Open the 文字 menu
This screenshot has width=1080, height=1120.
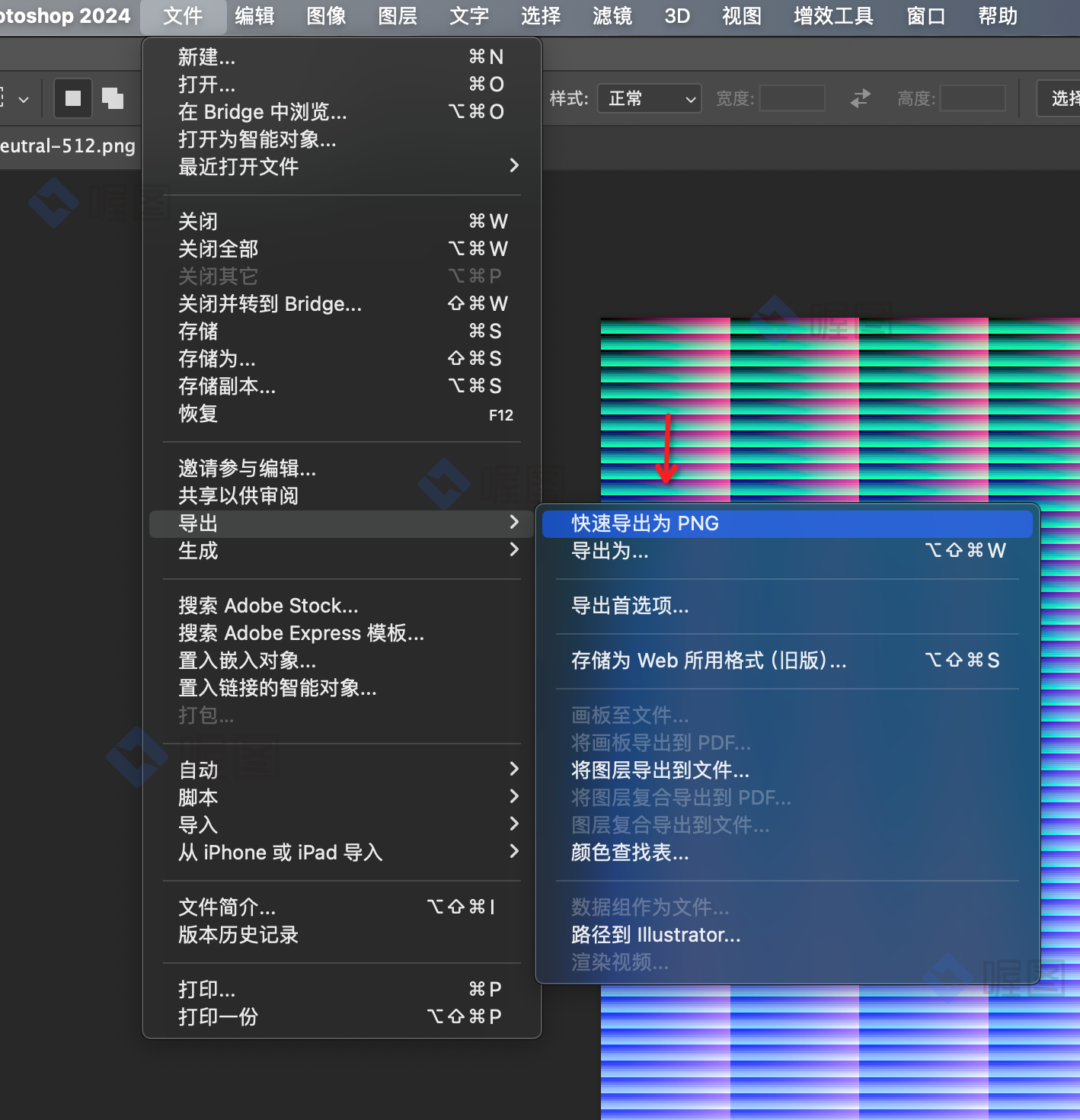tap(469, 16)
